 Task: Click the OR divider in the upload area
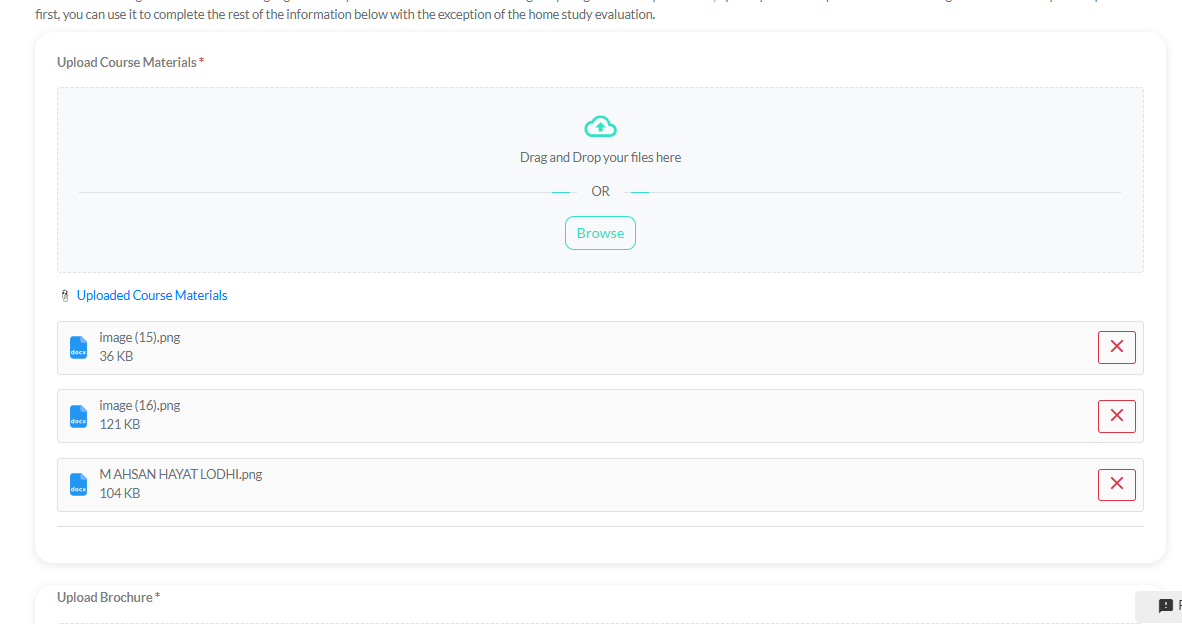point(600,192)
